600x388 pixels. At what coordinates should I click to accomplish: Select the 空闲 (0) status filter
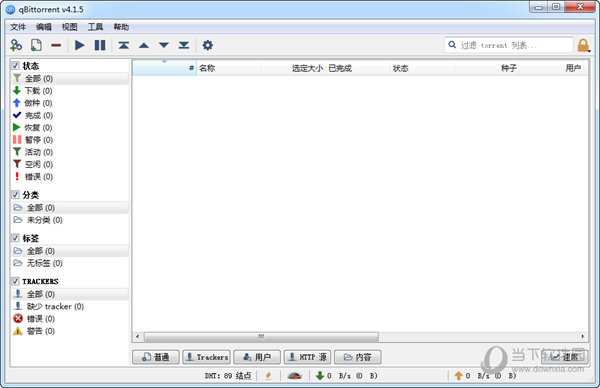coord(70,164)
